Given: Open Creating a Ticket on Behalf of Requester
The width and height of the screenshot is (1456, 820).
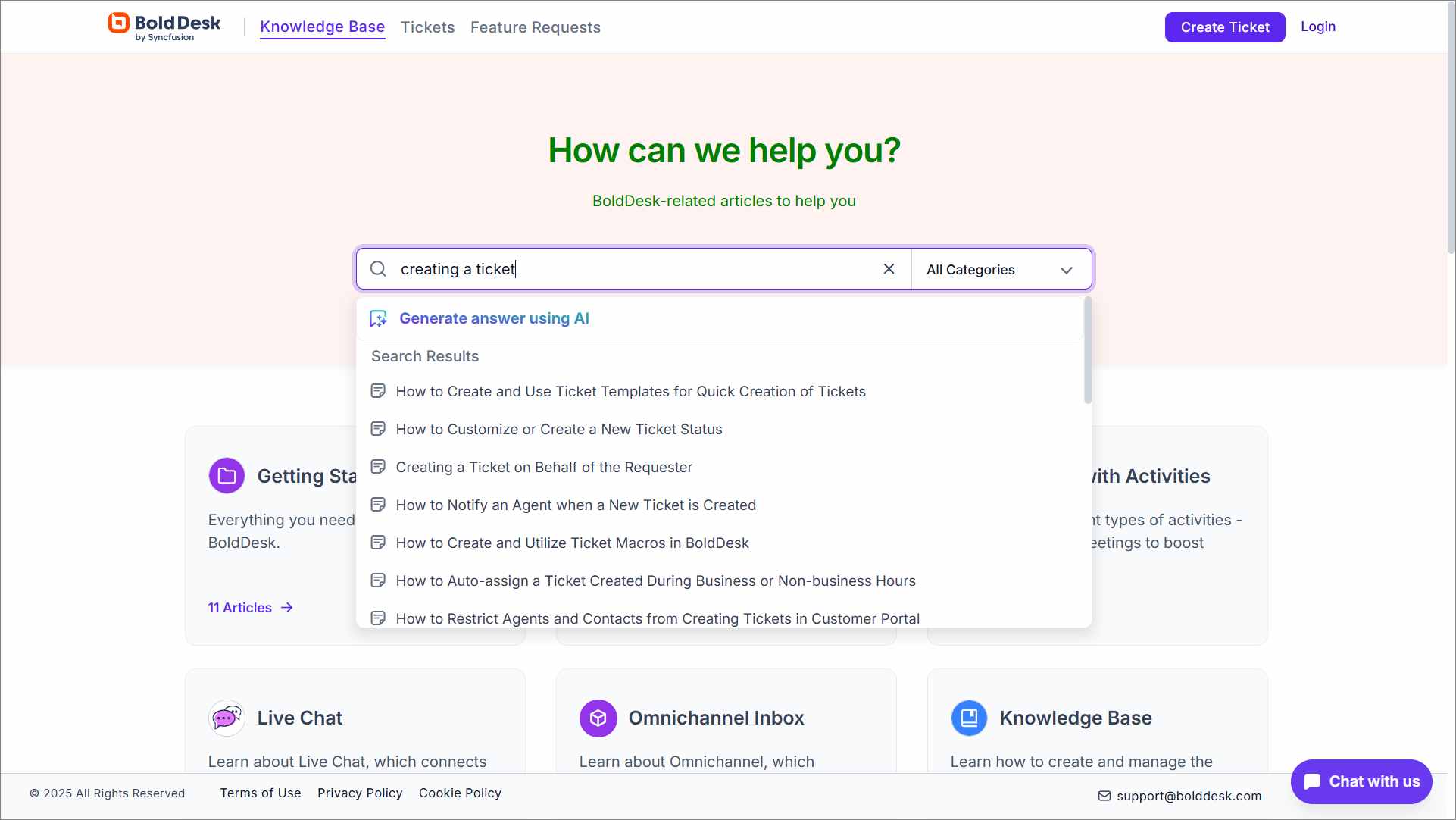Looking at the screenshot, I should click(x=544, y=467).
